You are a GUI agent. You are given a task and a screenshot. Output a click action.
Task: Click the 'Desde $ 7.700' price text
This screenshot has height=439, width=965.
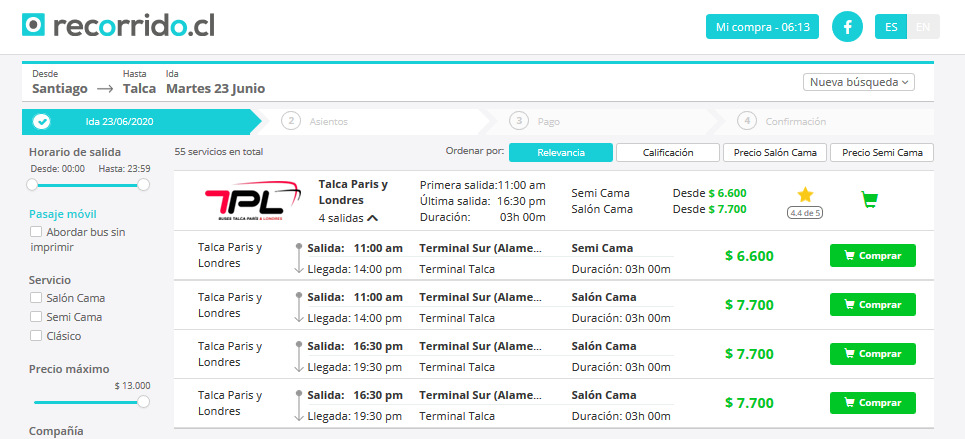(x=710, y=209)
